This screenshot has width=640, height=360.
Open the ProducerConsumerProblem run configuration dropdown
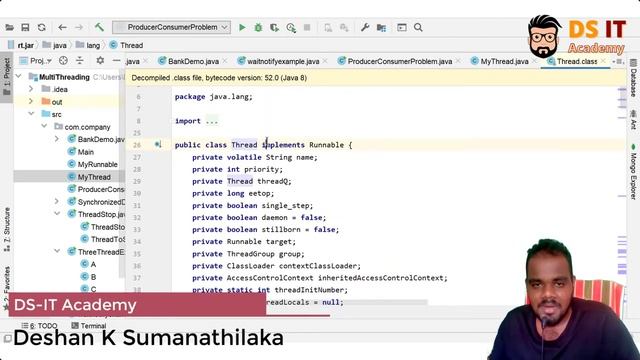pyautogui.click(x=171, y=27)
